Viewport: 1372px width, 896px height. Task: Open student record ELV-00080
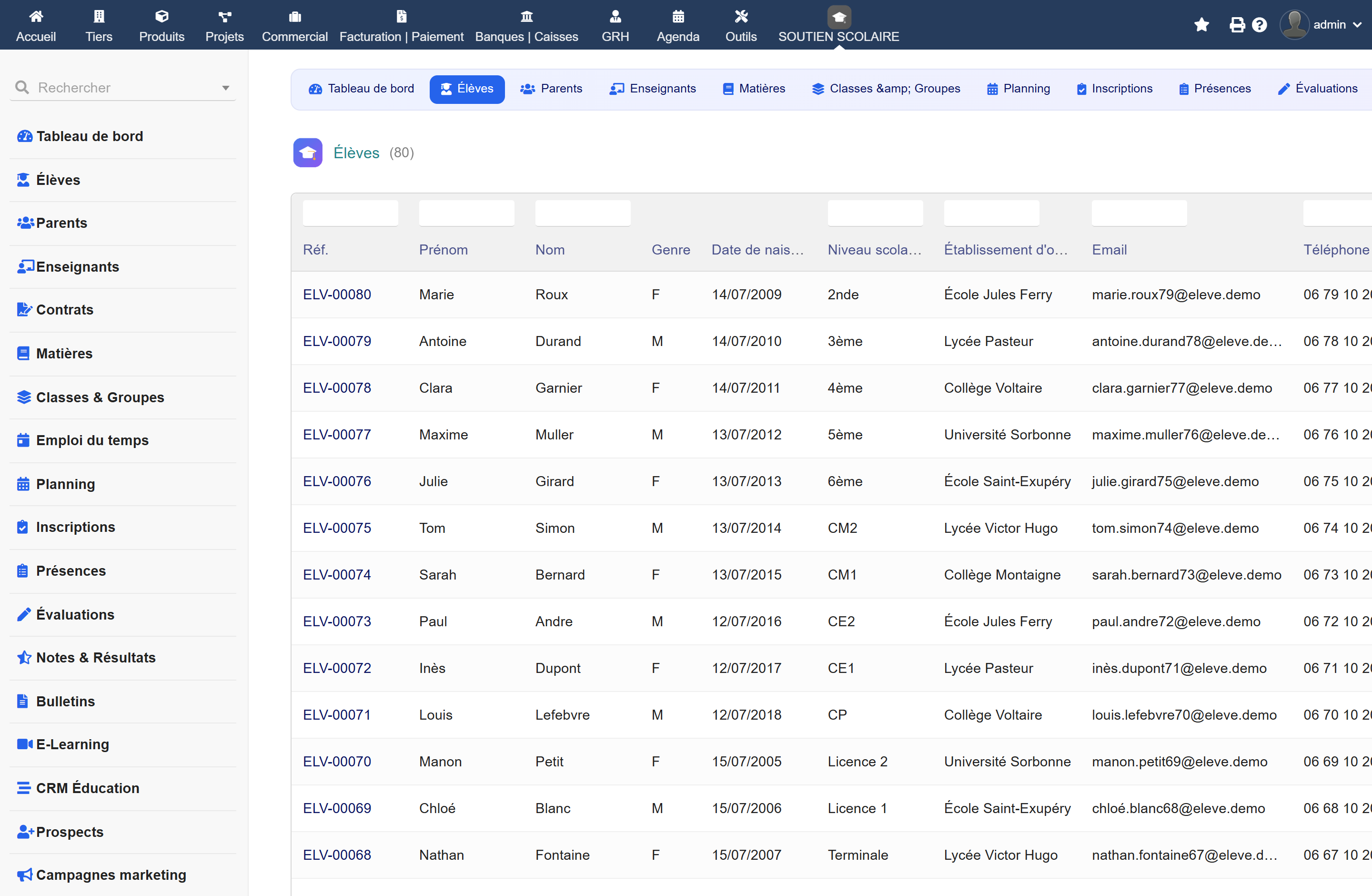click(x=337, y=295)
